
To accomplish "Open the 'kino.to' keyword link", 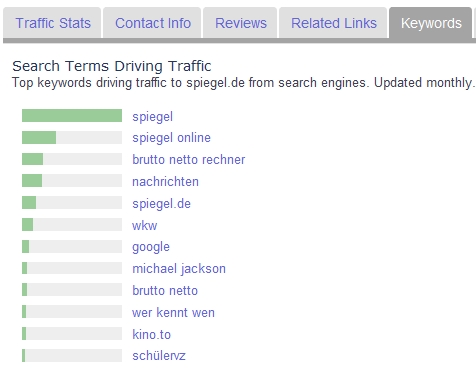I will pyautogui.click(x=151, y=334).
